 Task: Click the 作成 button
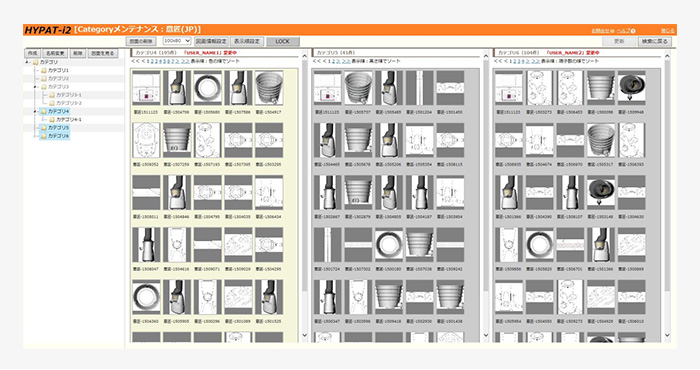[32, 53]
